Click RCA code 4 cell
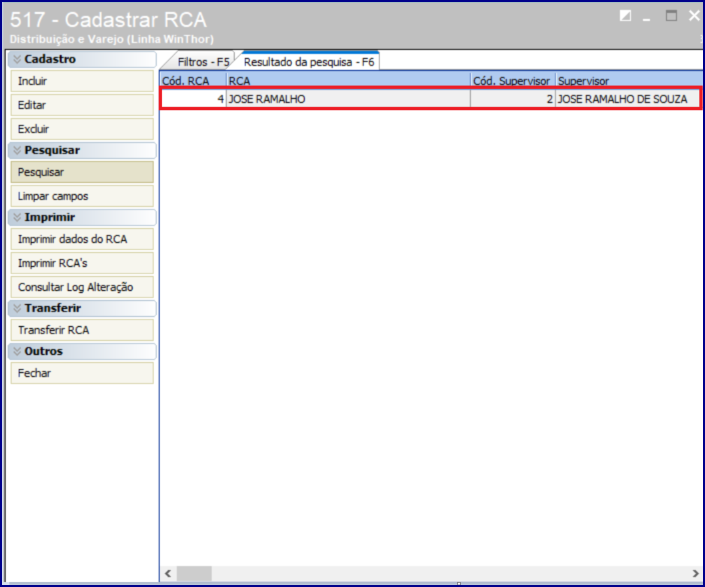The height and width of the screenshot is (587, 705). (193, 99)
